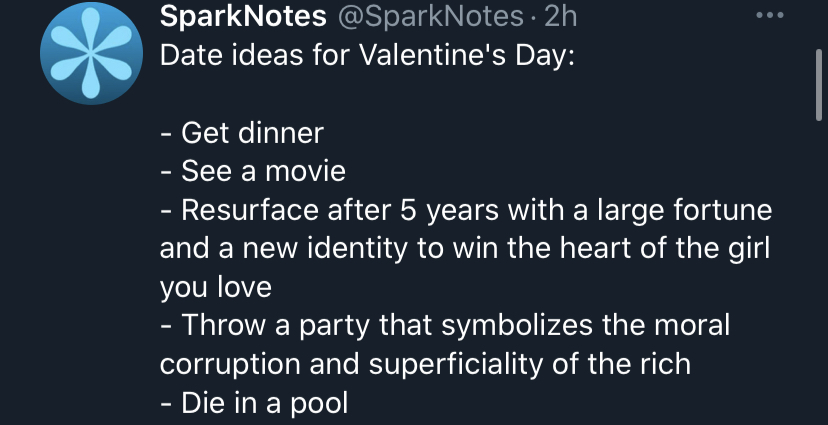Click the "Die in a pool" line
The width and height of the screenshot is (828, 425).
254,401
